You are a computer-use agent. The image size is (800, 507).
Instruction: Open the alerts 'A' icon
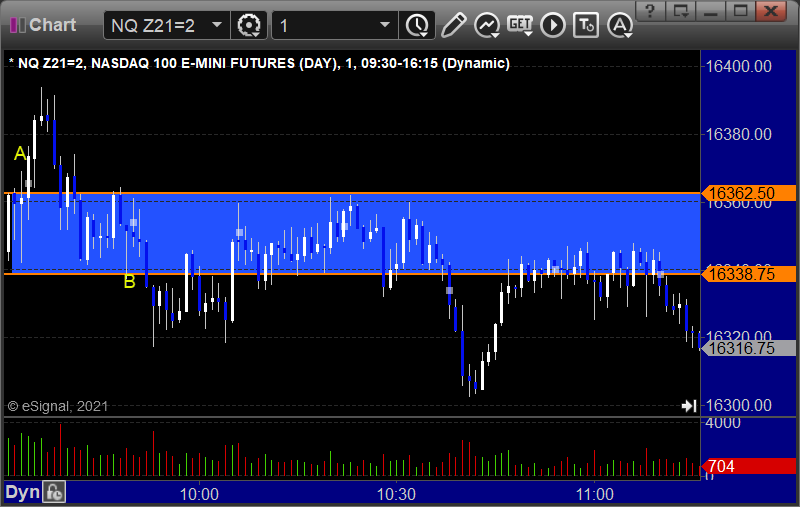tap(620, 25)
